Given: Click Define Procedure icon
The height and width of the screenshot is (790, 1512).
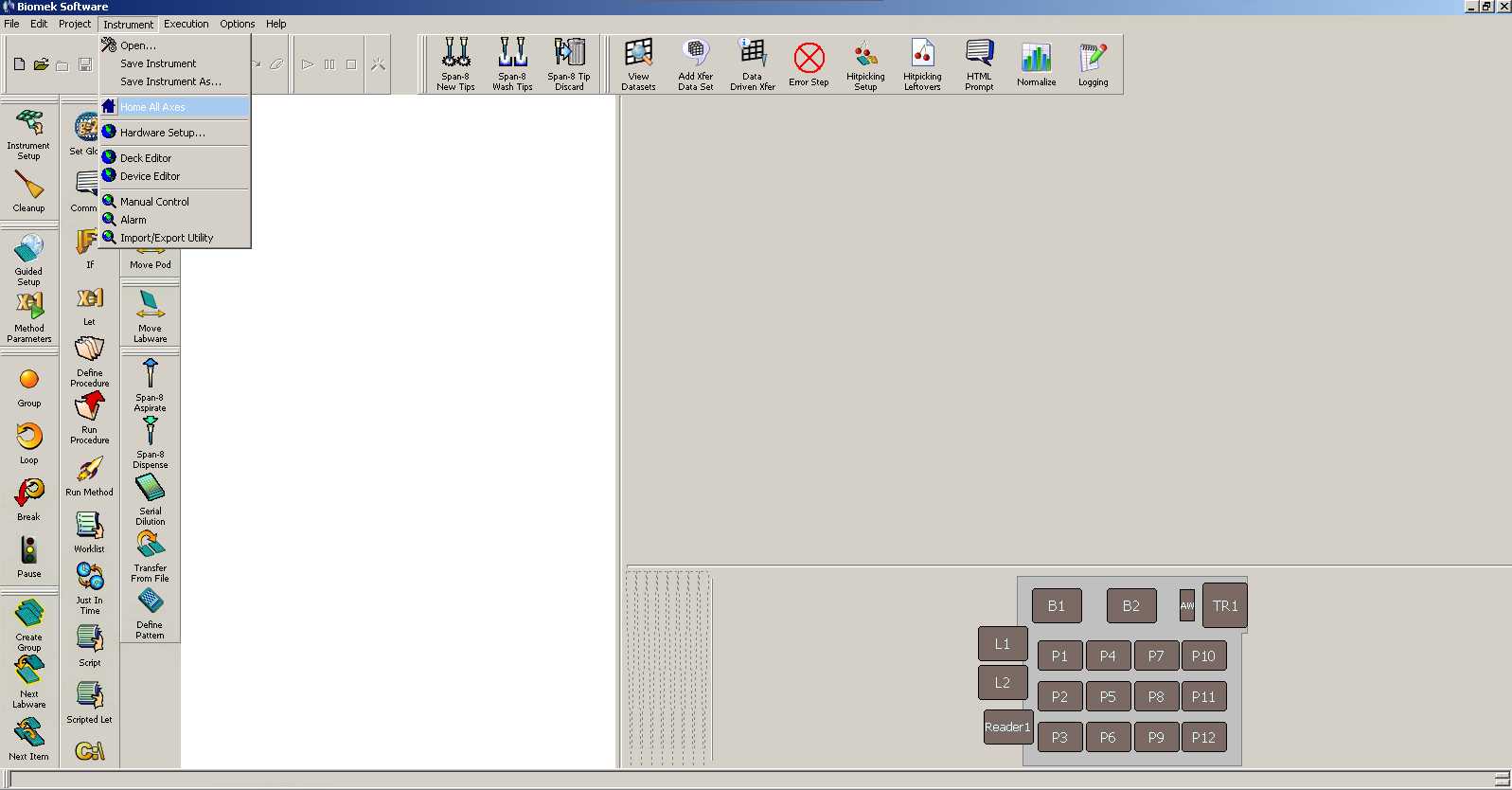Looking at the screenshot, I should (x=89, y=362).
